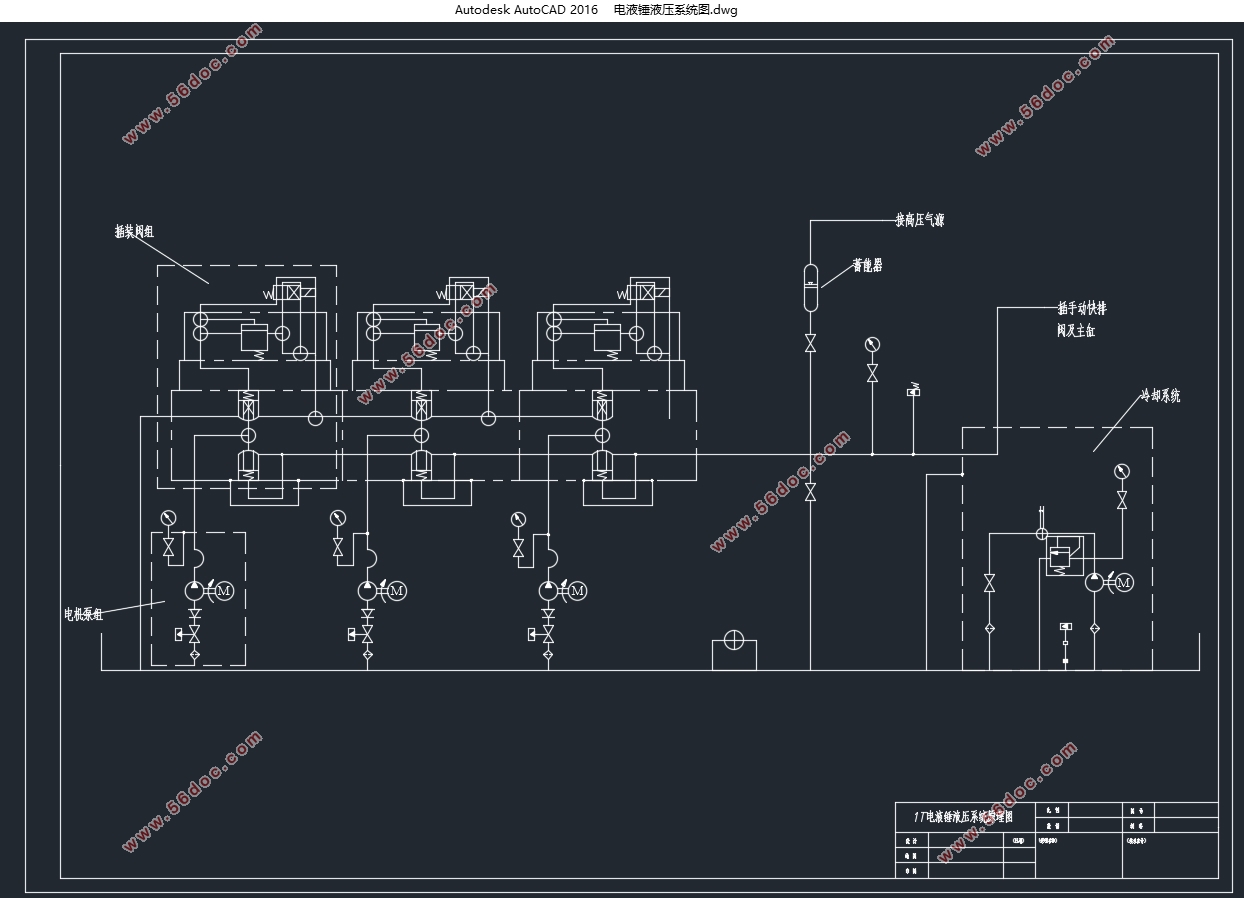The height and width of the screenshot is (898, 1244).
Task: Click the cooling system motor M symbol
Action: pos(1124,582)
